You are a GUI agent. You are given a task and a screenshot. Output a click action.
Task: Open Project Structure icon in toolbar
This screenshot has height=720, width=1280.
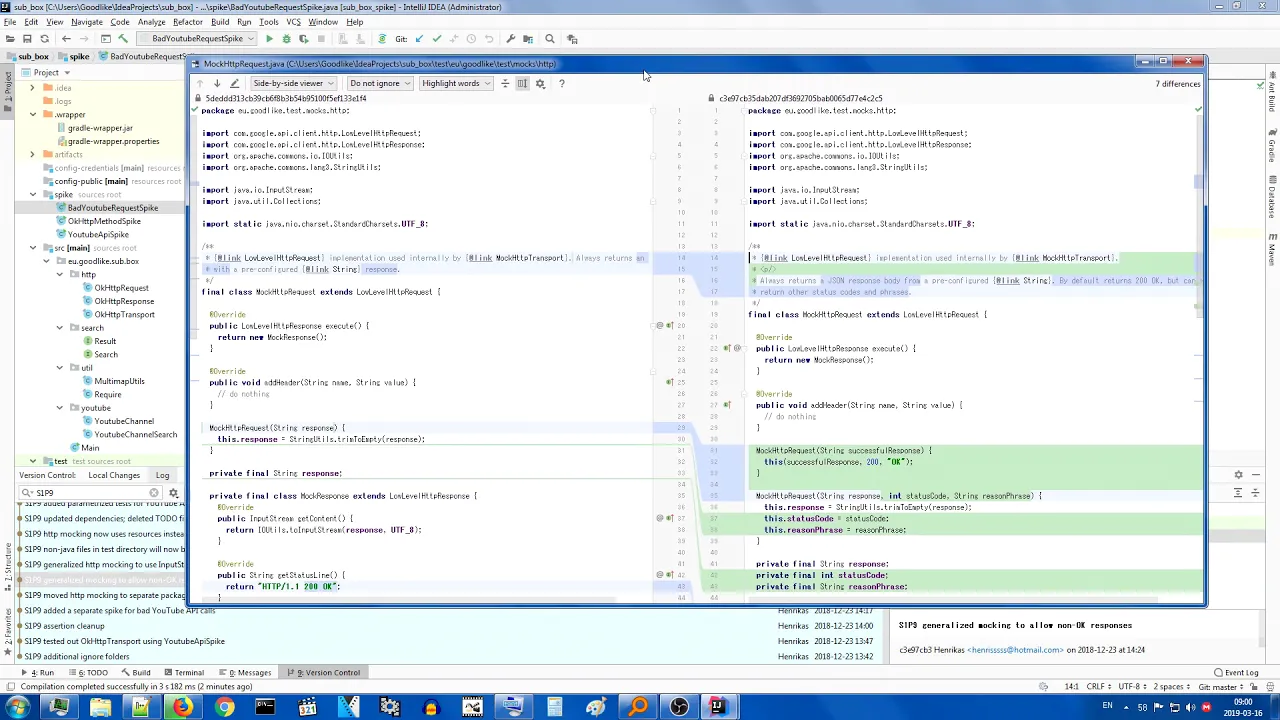[x=528, y=39]
